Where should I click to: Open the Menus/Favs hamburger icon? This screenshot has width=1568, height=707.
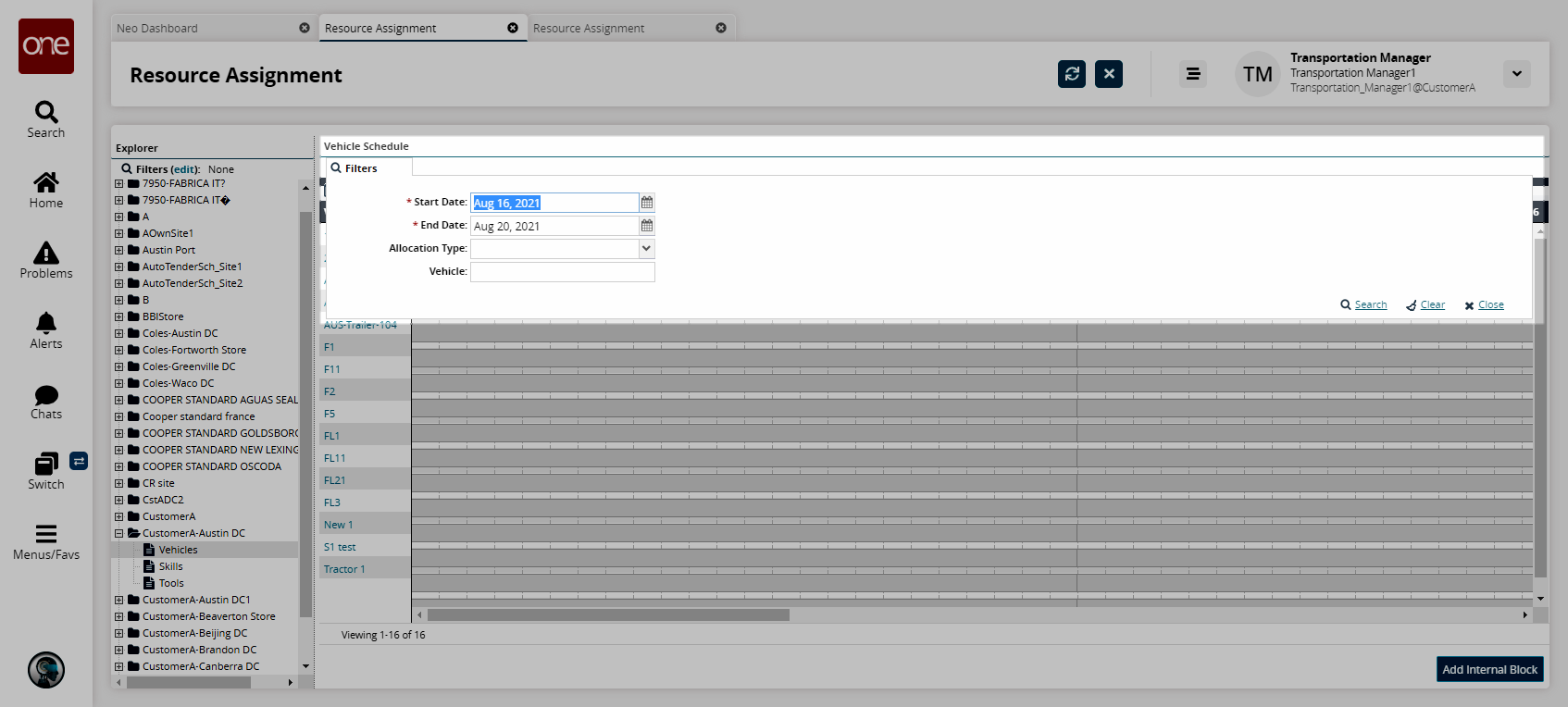[46, 534]
